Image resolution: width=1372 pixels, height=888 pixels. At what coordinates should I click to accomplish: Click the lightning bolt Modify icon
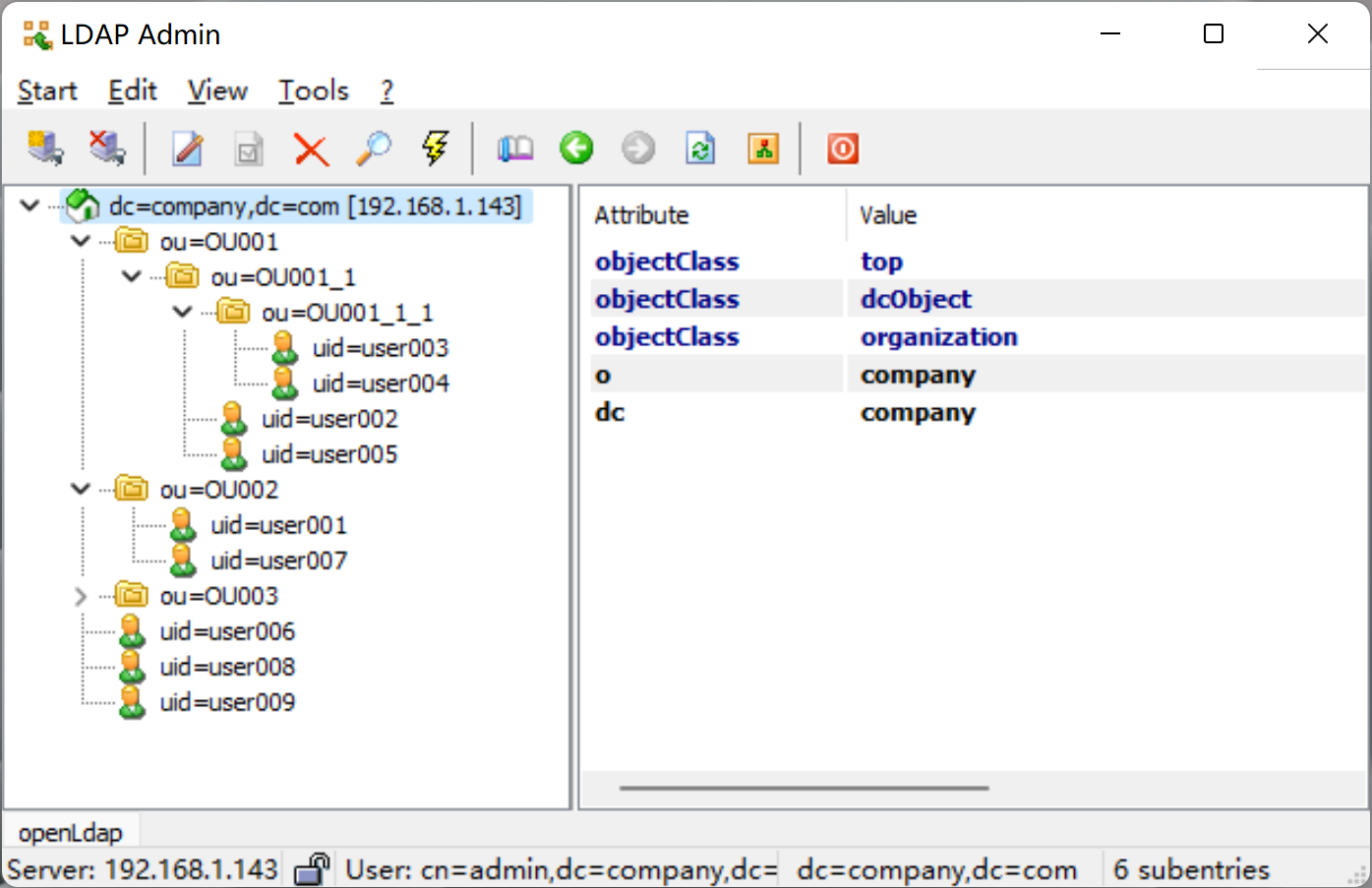click(435, 148)
